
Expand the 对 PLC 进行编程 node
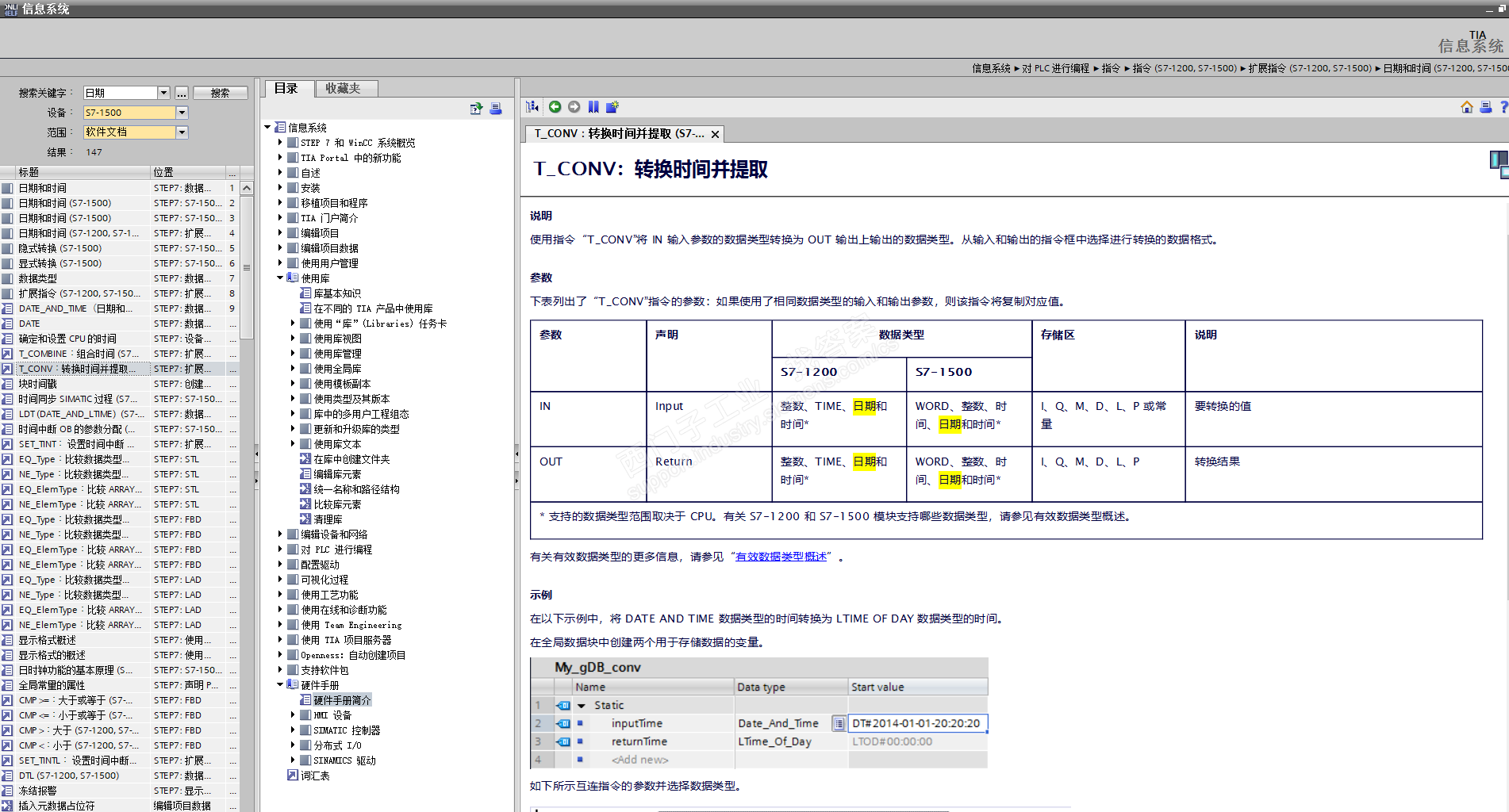coord(280,550)
